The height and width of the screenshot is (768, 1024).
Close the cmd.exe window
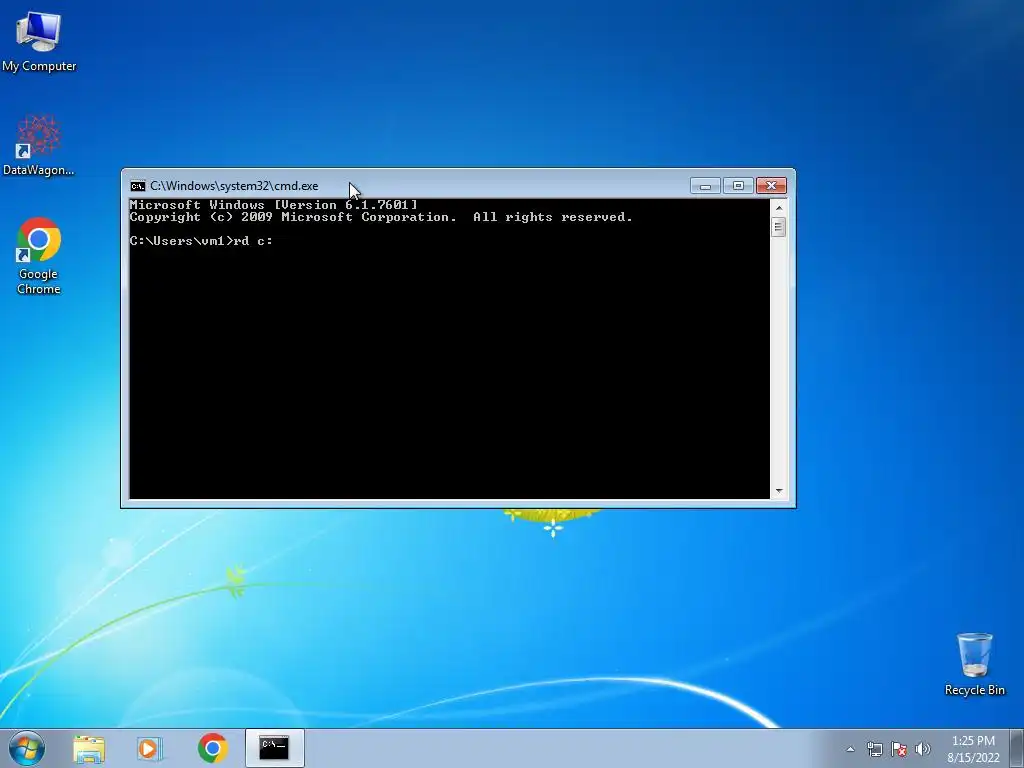coord(771,186)
